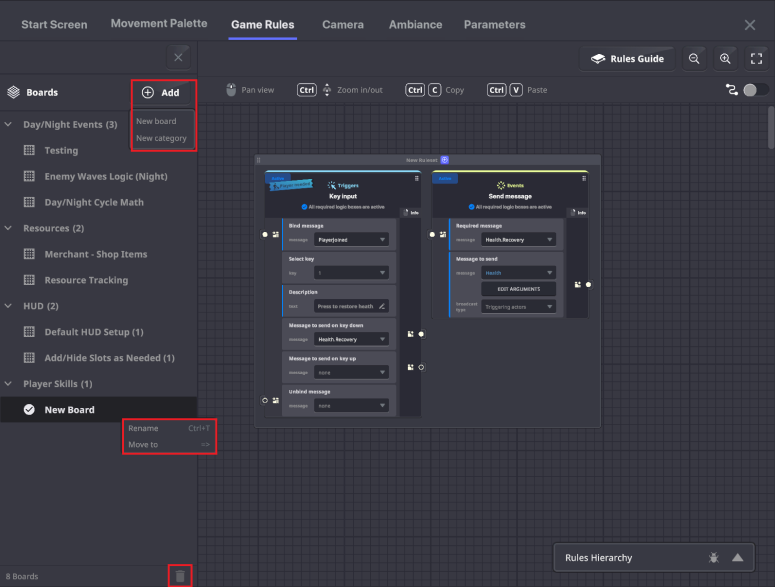Viewport: 775px width, 587px height.
Task: Click the EDIT ARGUMENTS button
Action: [x=518, y=289]
